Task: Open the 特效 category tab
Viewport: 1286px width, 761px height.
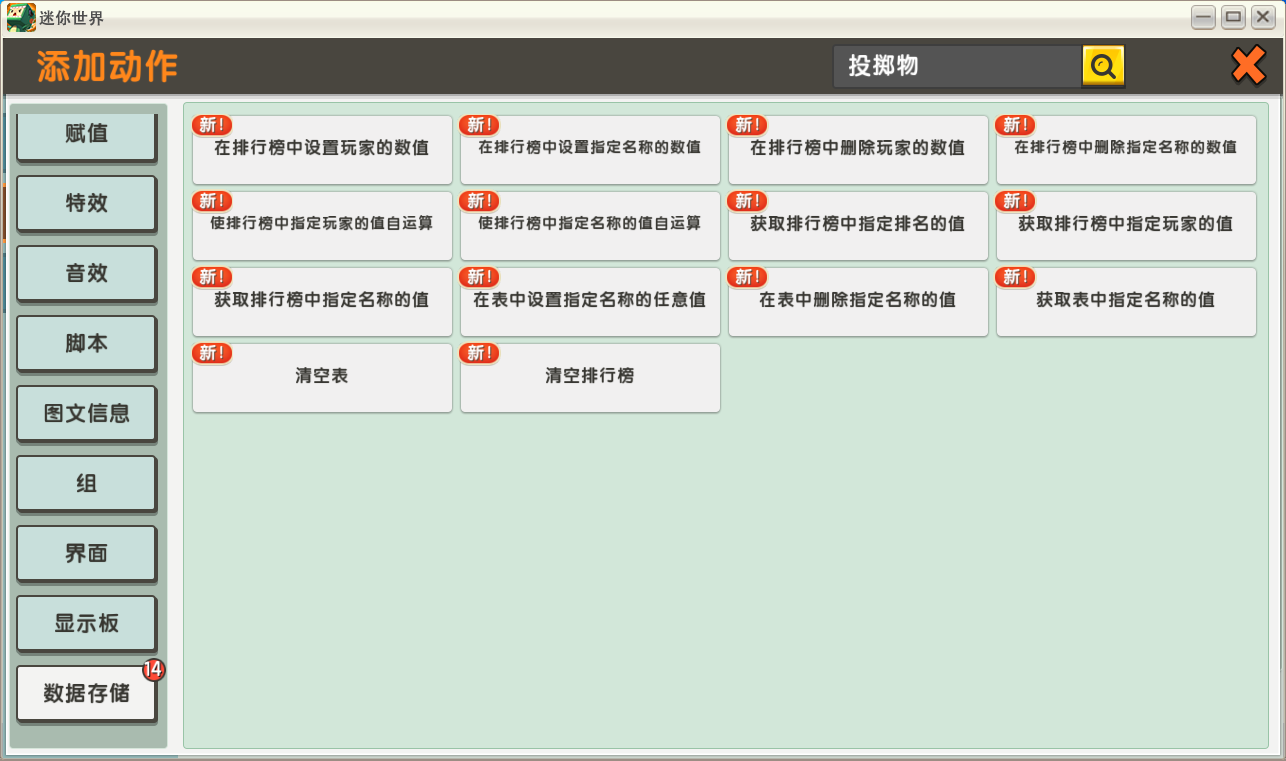Action: [86, 203]
